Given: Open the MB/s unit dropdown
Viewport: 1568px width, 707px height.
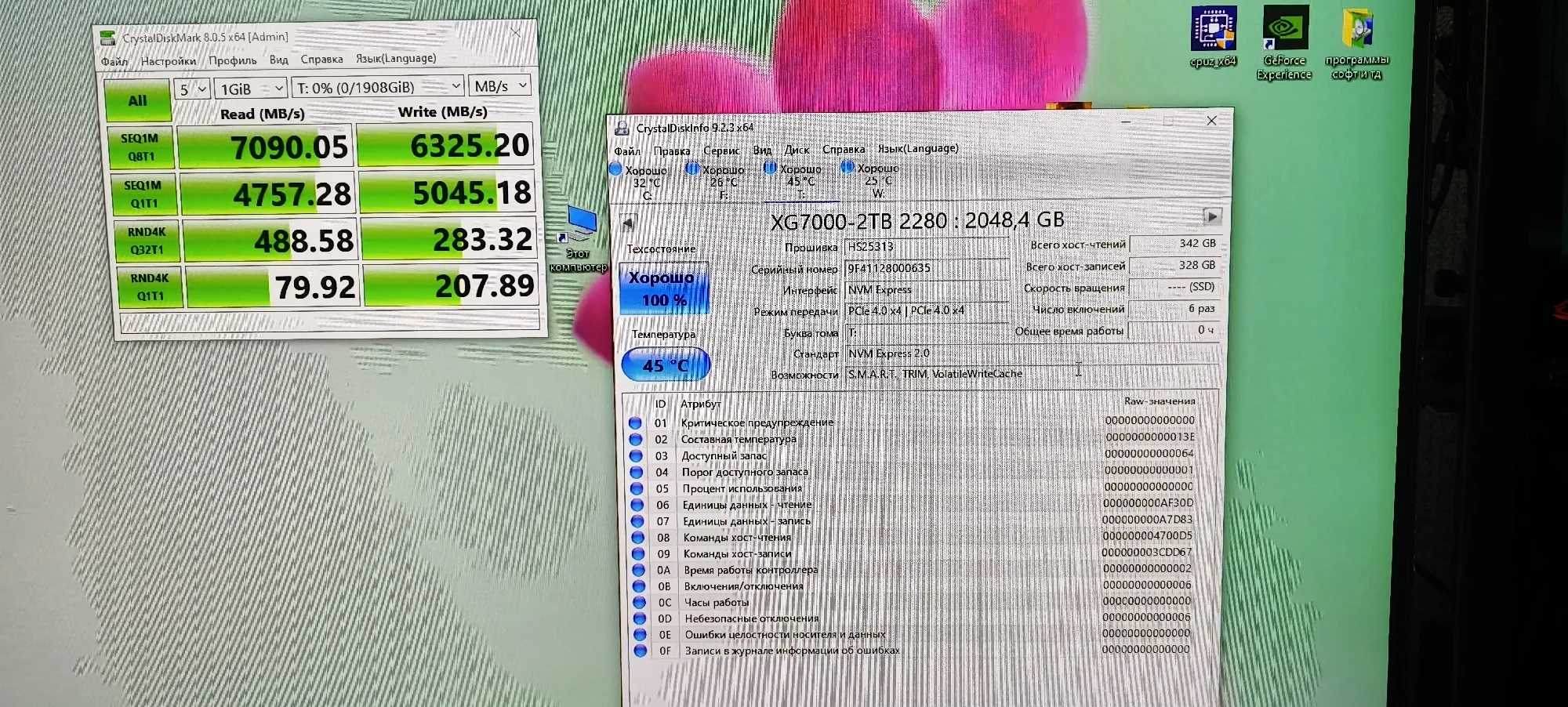Looking at the screenshot, I should (501, 85).
